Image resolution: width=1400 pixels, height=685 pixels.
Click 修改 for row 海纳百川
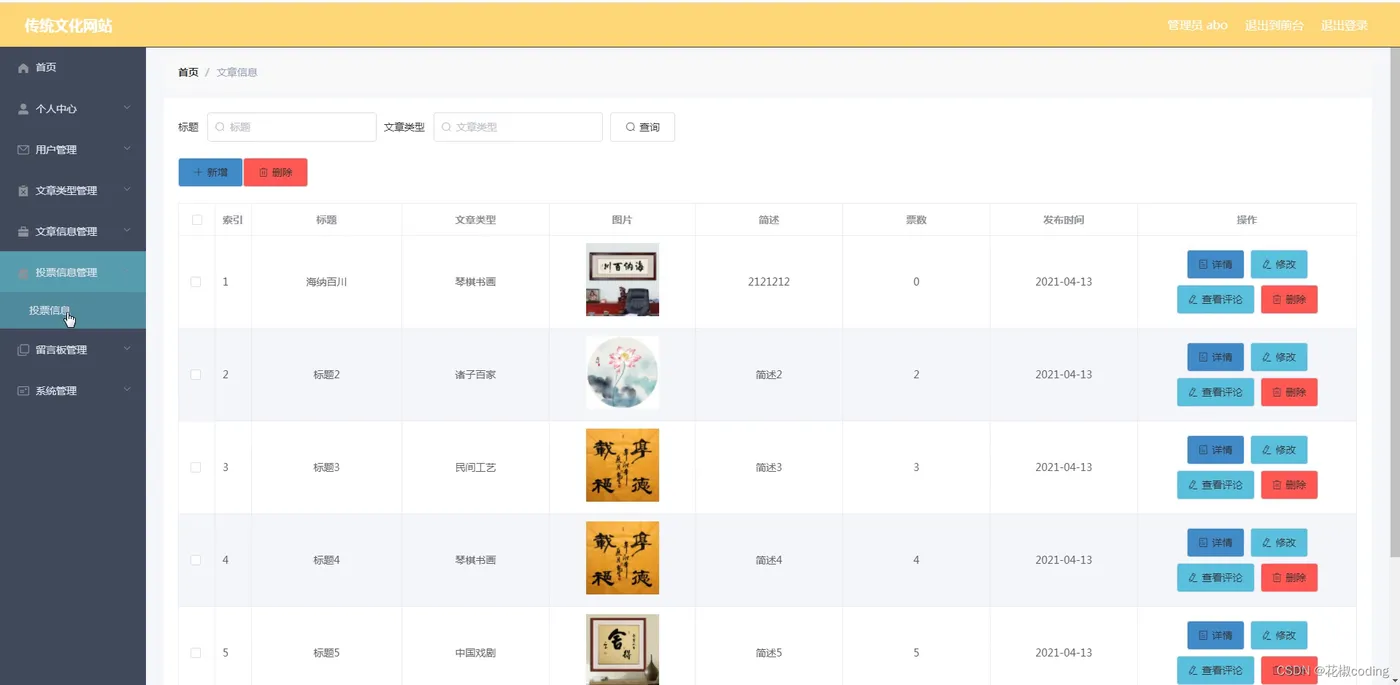tap(1279, 264)
